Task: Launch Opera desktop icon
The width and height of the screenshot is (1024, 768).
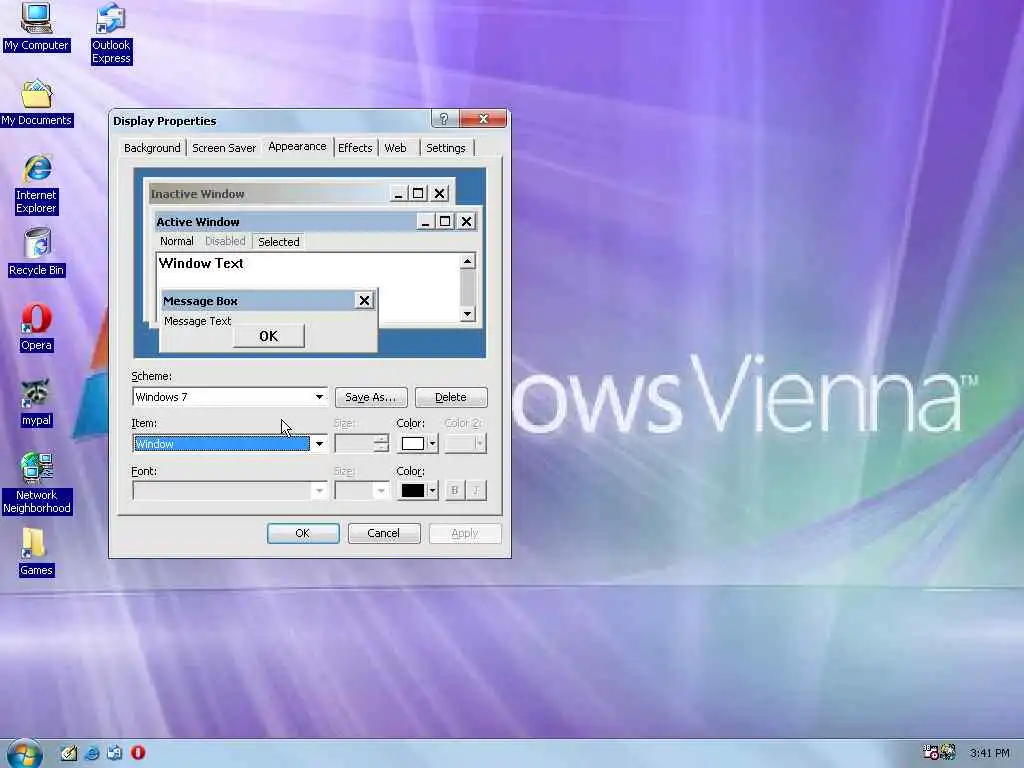Action: click(x=37, y=328)
